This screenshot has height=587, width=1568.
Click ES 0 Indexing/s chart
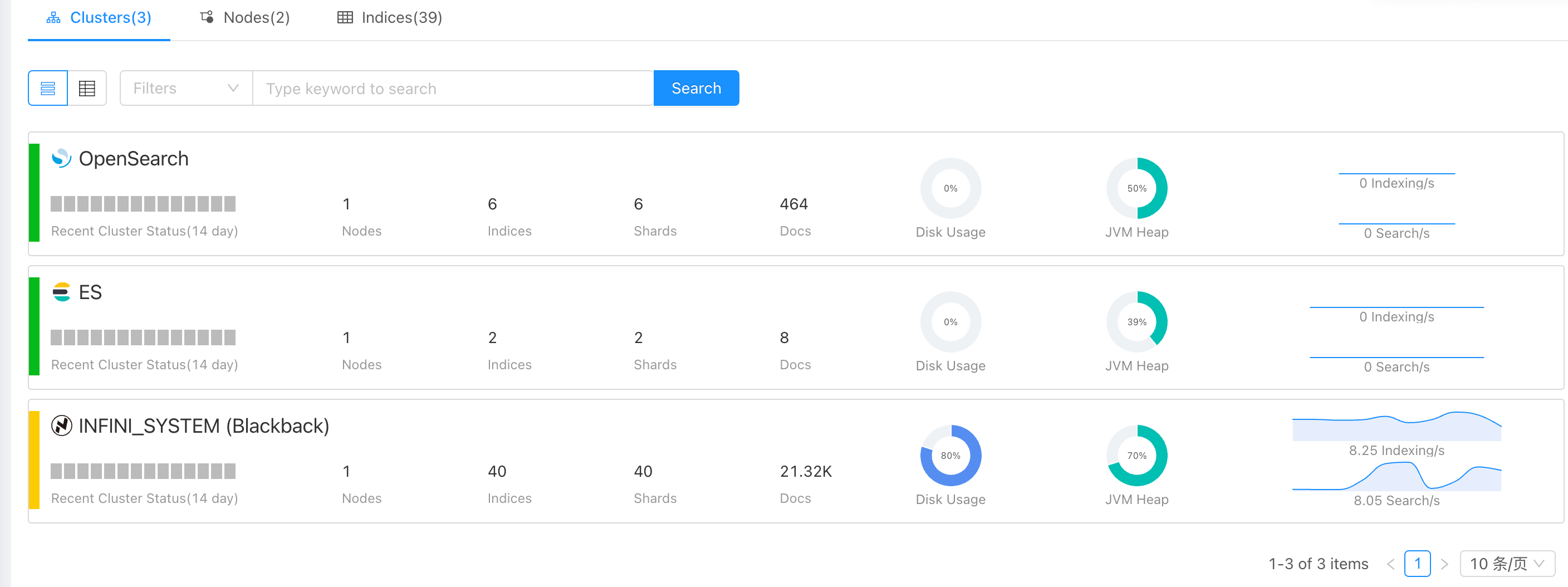coord(1396,307)
